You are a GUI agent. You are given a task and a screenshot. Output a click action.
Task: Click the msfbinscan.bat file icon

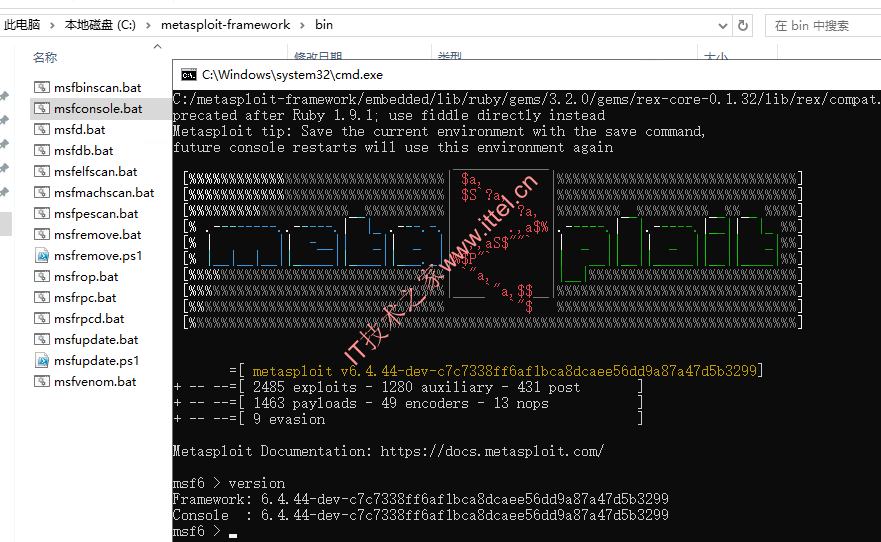click(42, 87)
